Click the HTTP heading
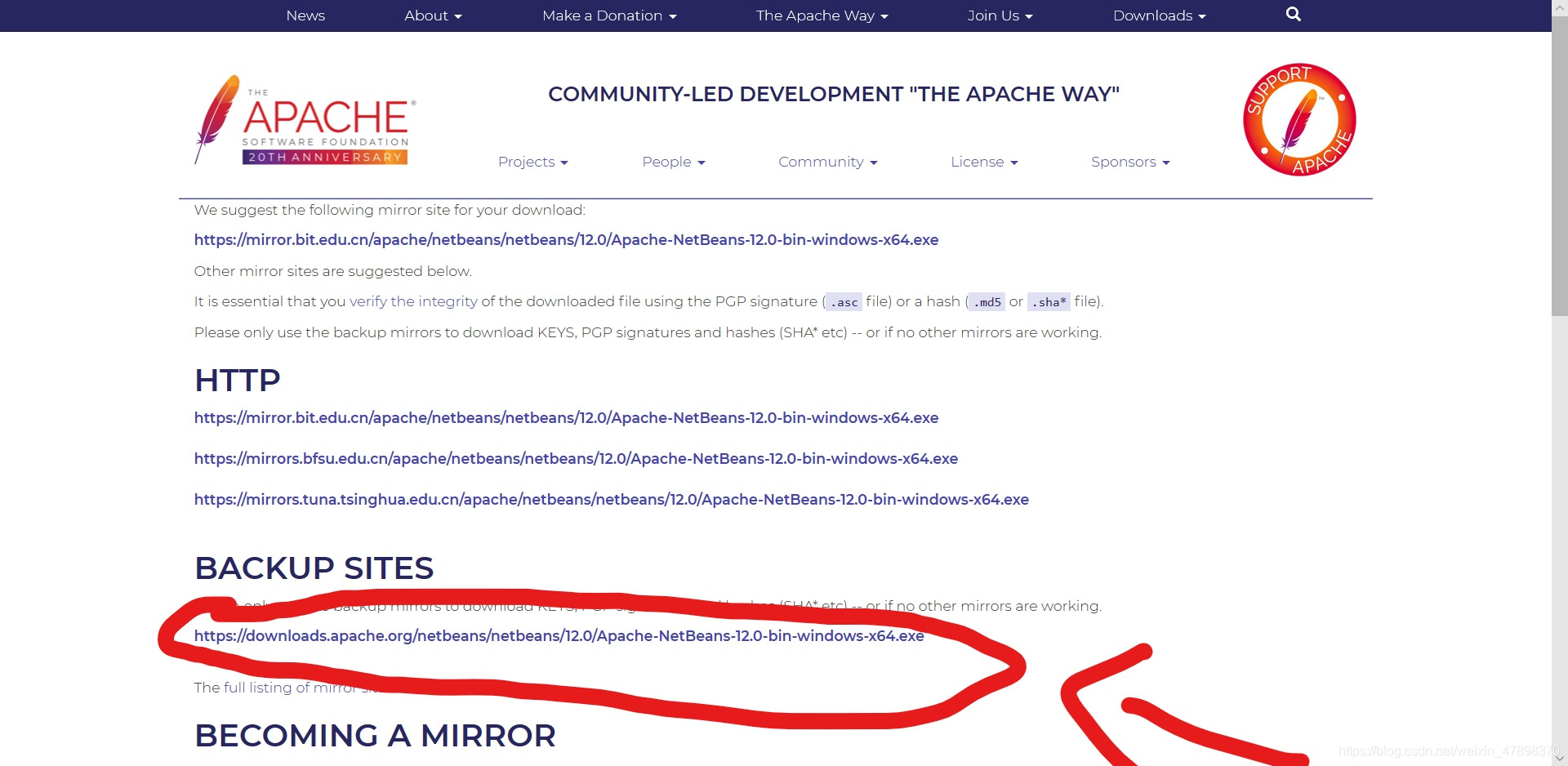Viewport: 1568px width, 766px height. tap(238, 381)
